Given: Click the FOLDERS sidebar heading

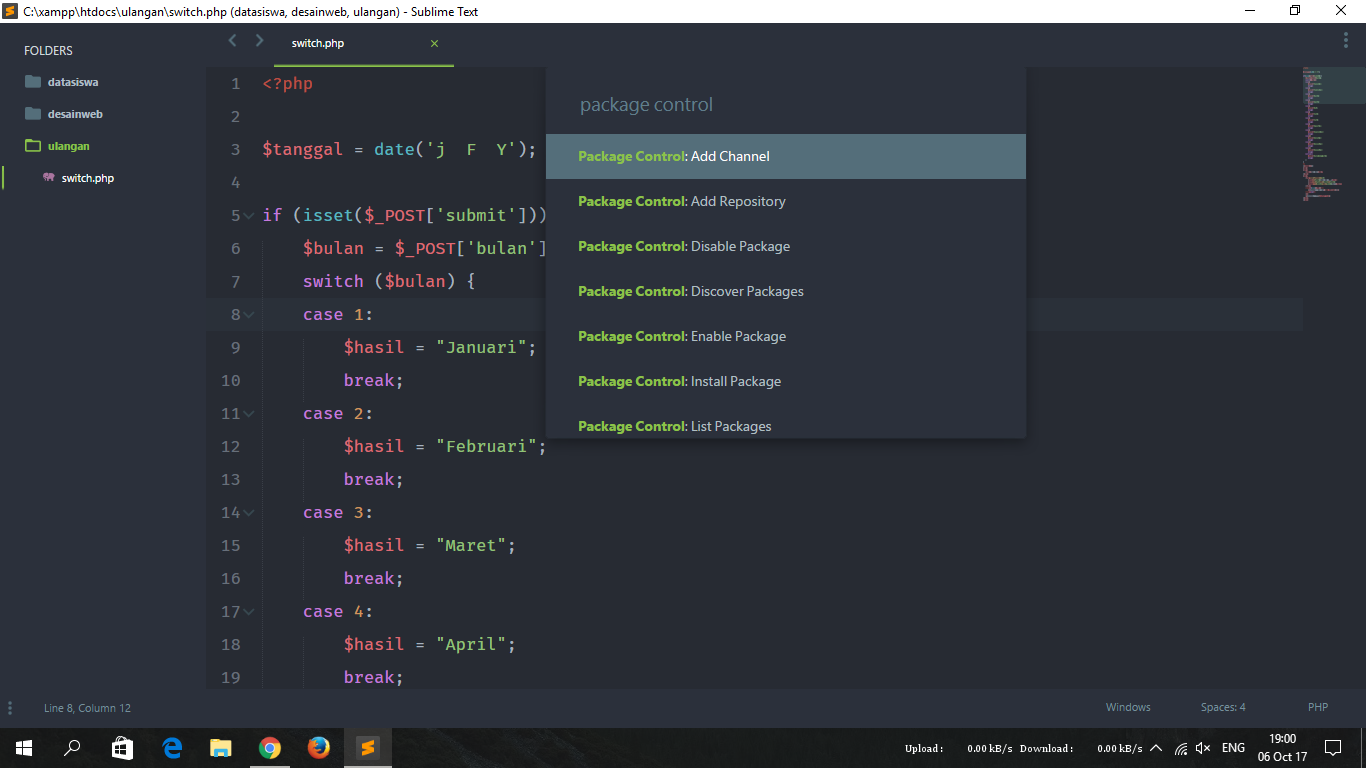Looking at the screenshot, I should pos(48,51).
